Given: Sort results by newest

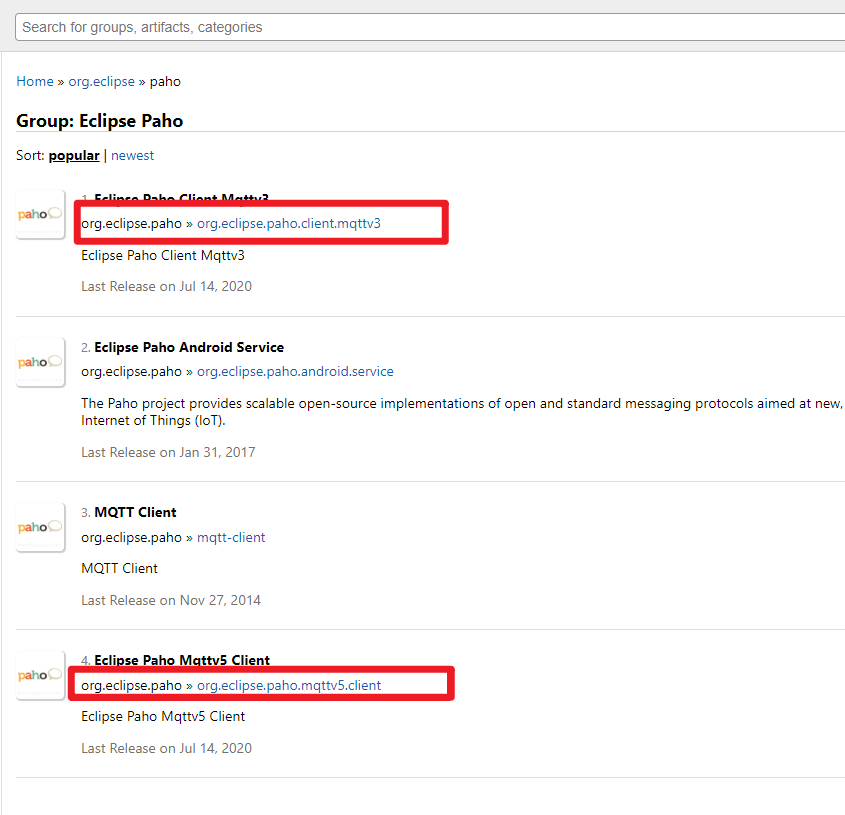Looking at the screenshot, I should click(x=132, y=155).
